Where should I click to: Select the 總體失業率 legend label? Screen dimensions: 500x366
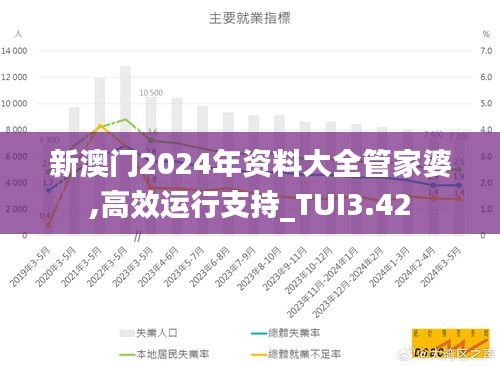click(294, 333)
